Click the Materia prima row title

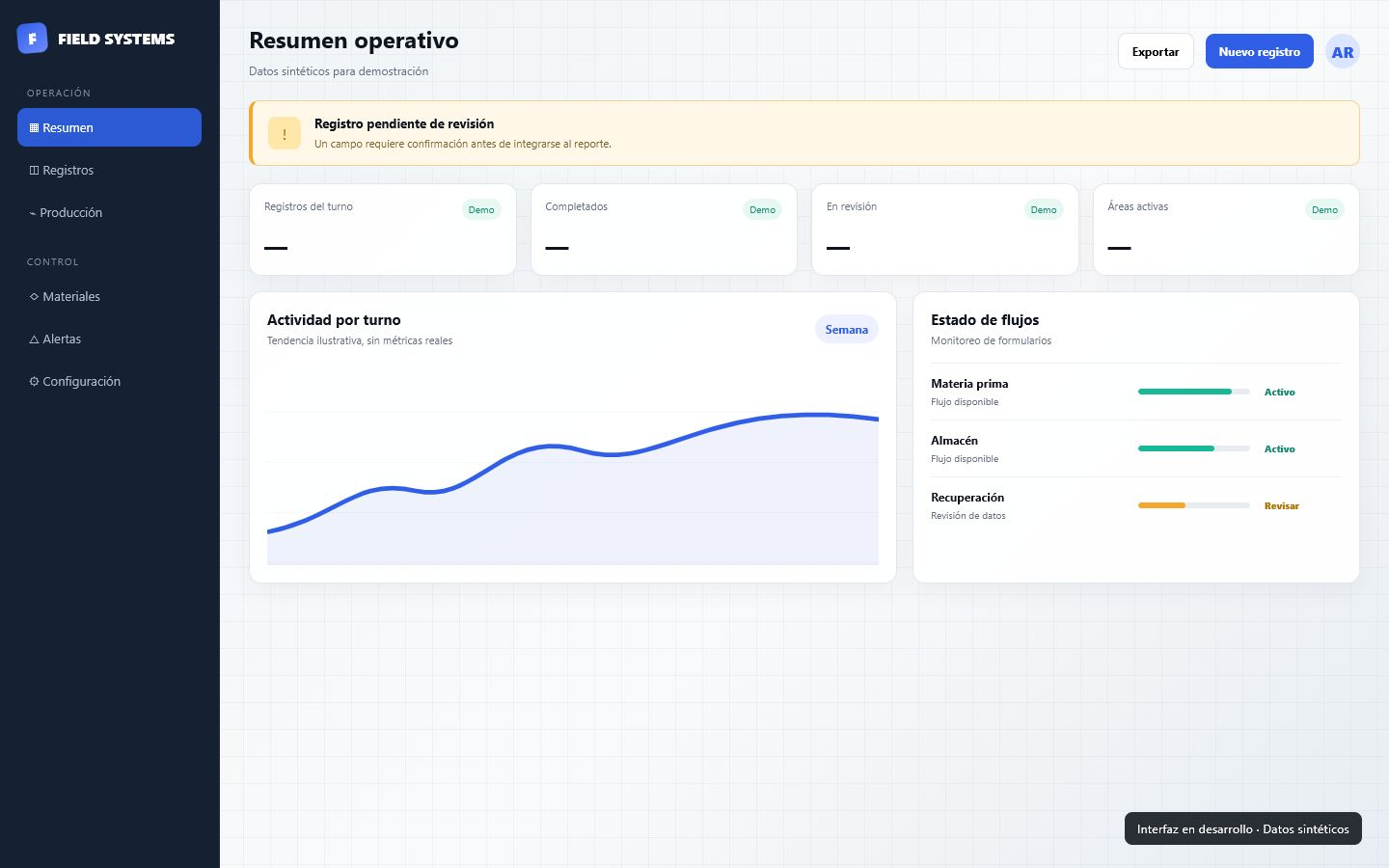969,383
